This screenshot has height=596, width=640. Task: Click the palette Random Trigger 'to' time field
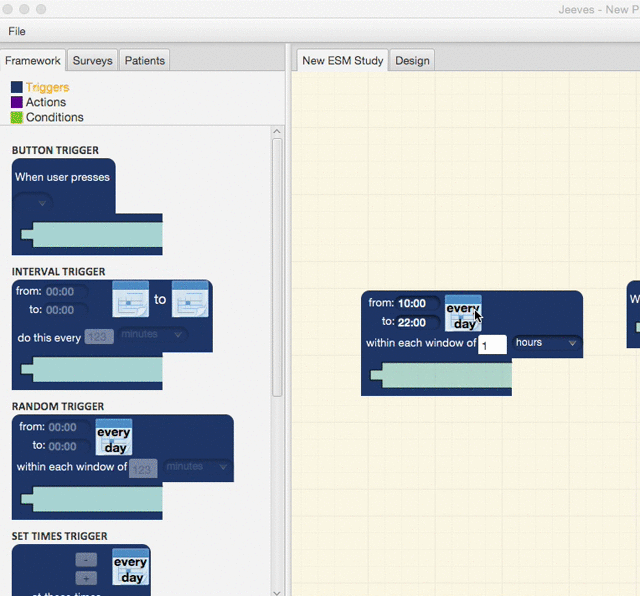pyautogui.click(x=68, y=446)
